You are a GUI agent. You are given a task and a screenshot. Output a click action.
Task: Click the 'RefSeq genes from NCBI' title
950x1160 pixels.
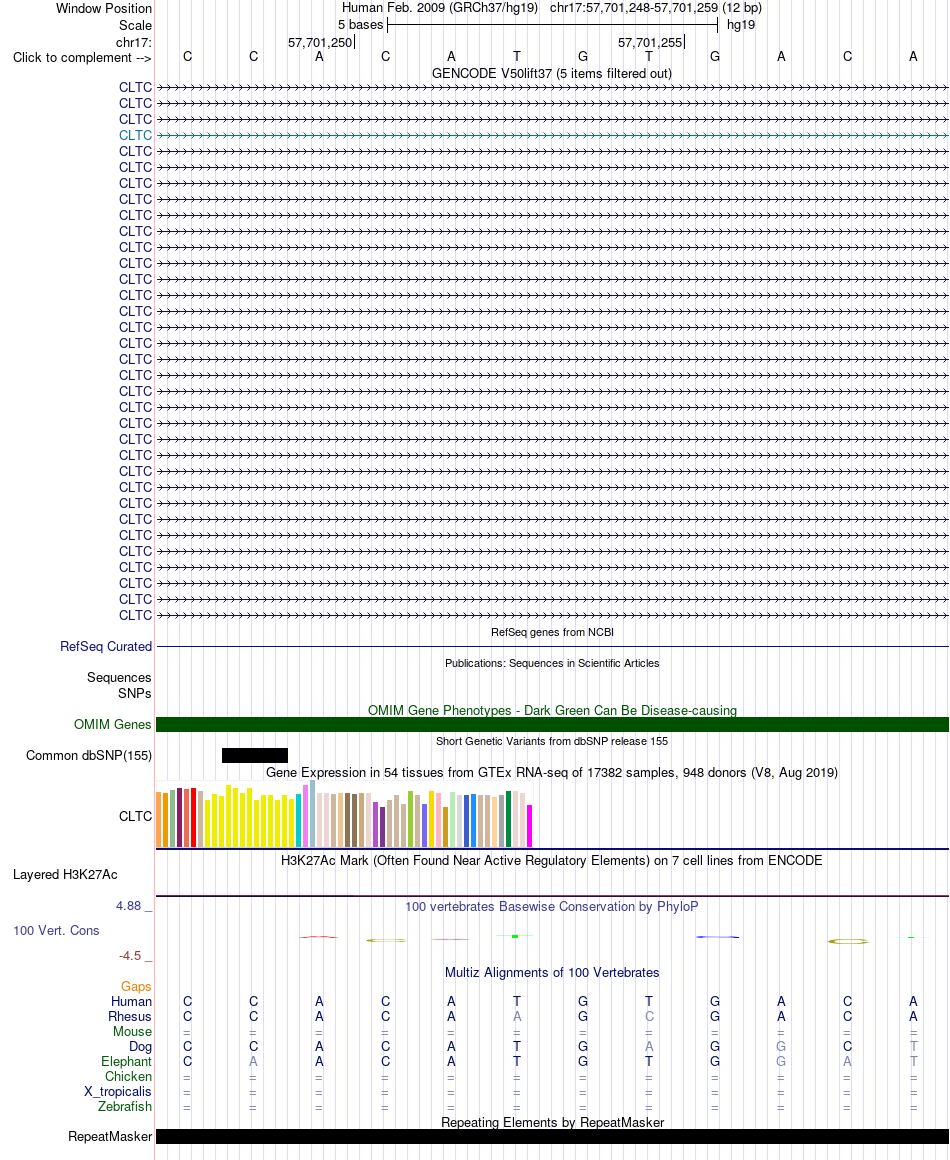pos(552,633)
